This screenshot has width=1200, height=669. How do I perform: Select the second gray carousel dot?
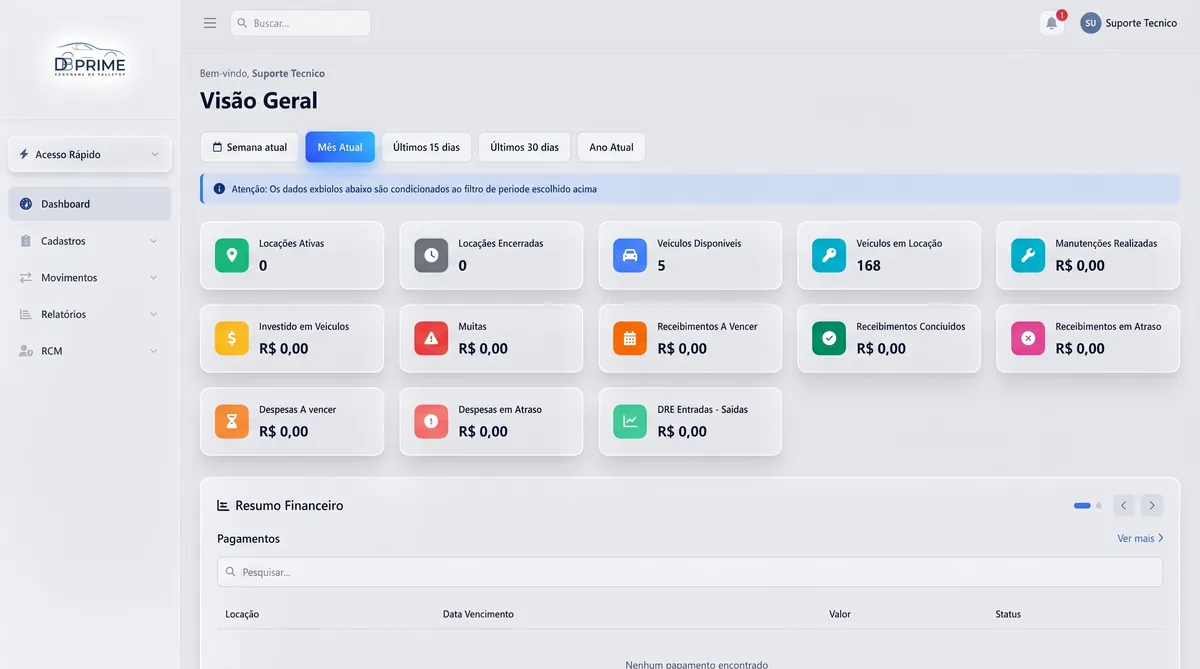[x=1098, y=506]
